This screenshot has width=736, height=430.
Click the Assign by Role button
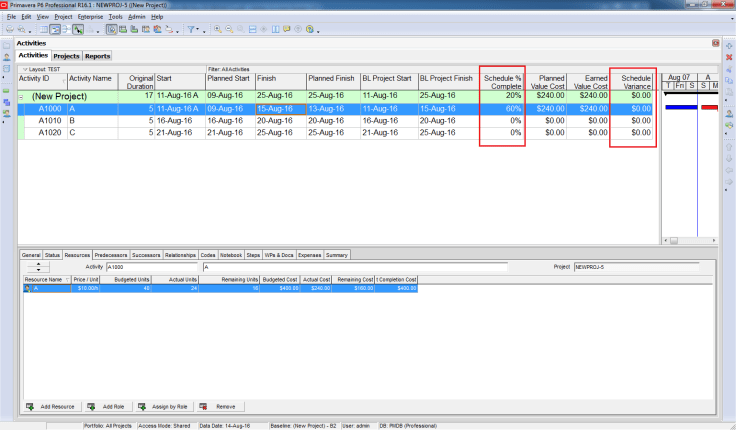[x=164, y=407]
